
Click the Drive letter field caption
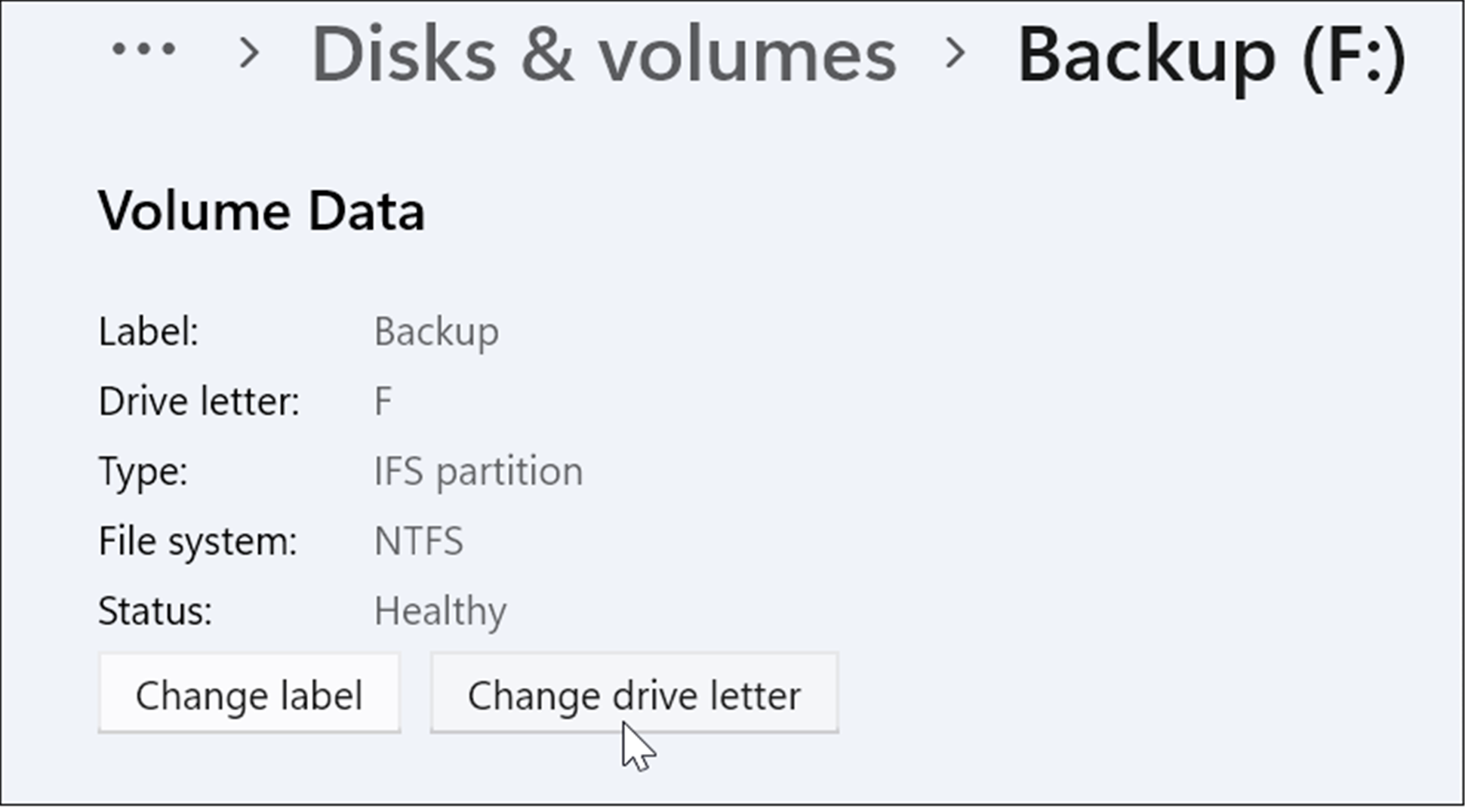click(x=200, y=401)
